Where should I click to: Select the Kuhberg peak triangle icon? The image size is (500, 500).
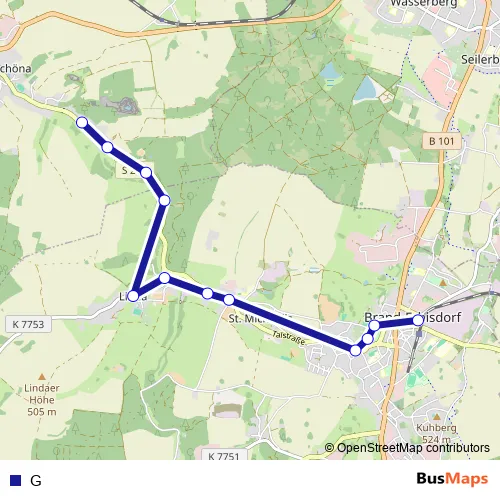[x=437, y=417]
